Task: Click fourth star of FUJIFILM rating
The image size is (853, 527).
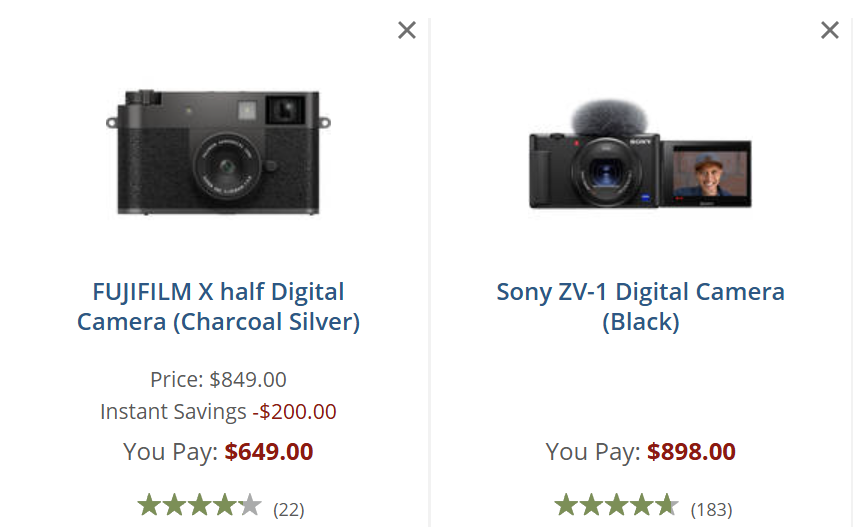Action: tap(224, 506)
